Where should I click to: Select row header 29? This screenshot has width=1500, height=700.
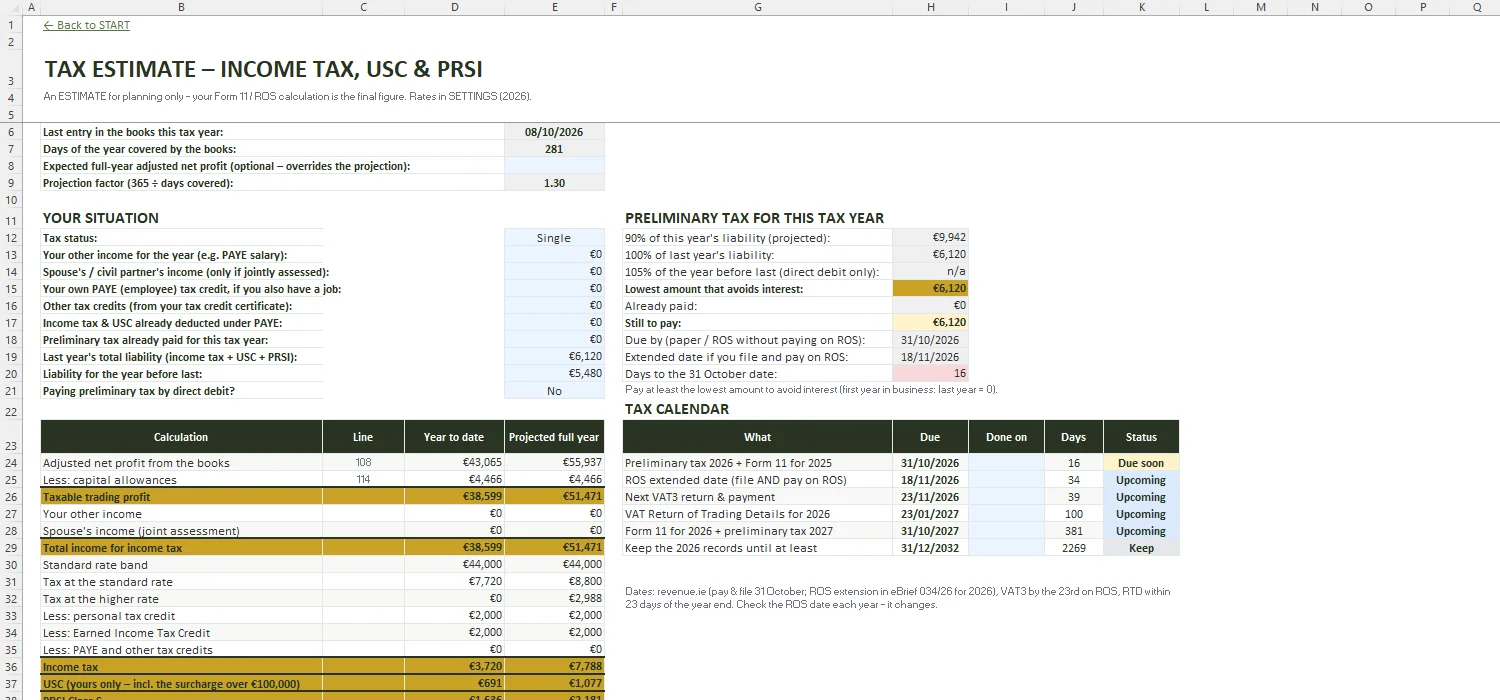point(10,548)
